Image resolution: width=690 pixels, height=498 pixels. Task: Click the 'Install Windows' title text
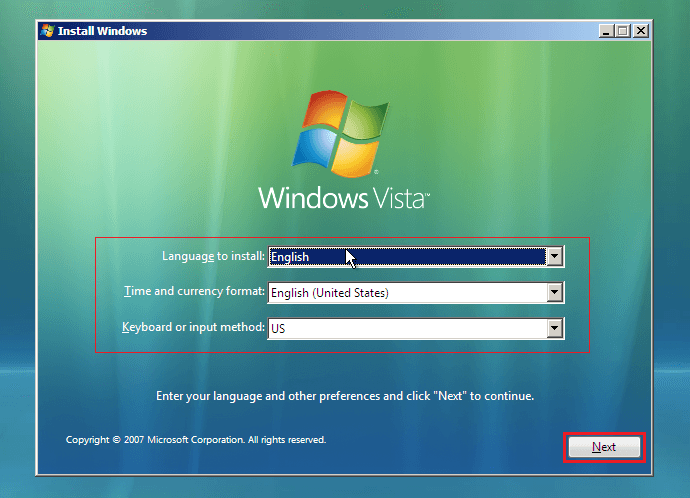[x=103, y=31]
